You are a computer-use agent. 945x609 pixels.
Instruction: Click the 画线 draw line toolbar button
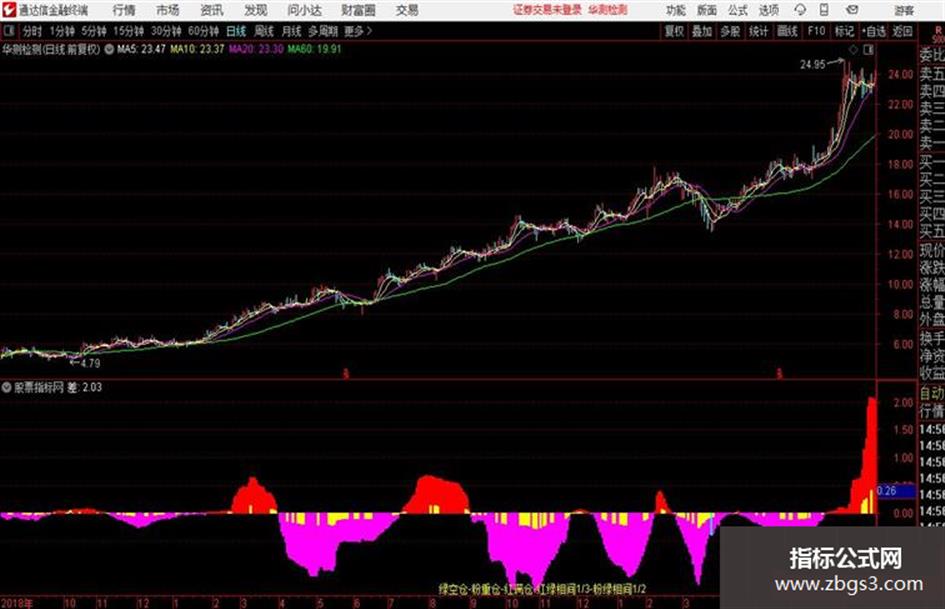pos(787,31)
